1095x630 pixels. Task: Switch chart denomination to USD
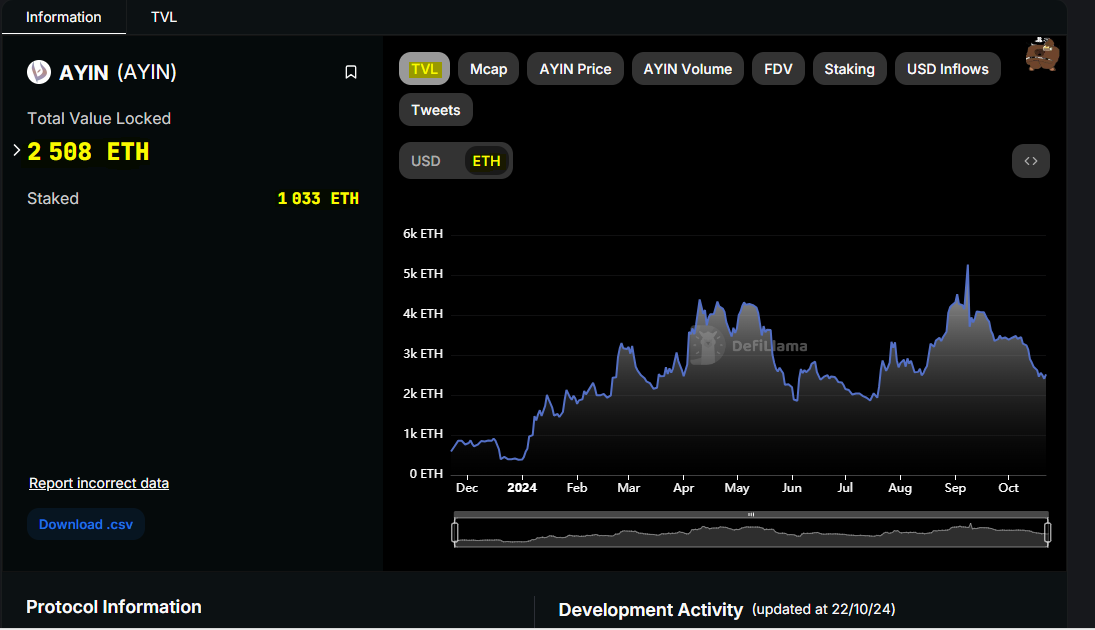[425, 161]
